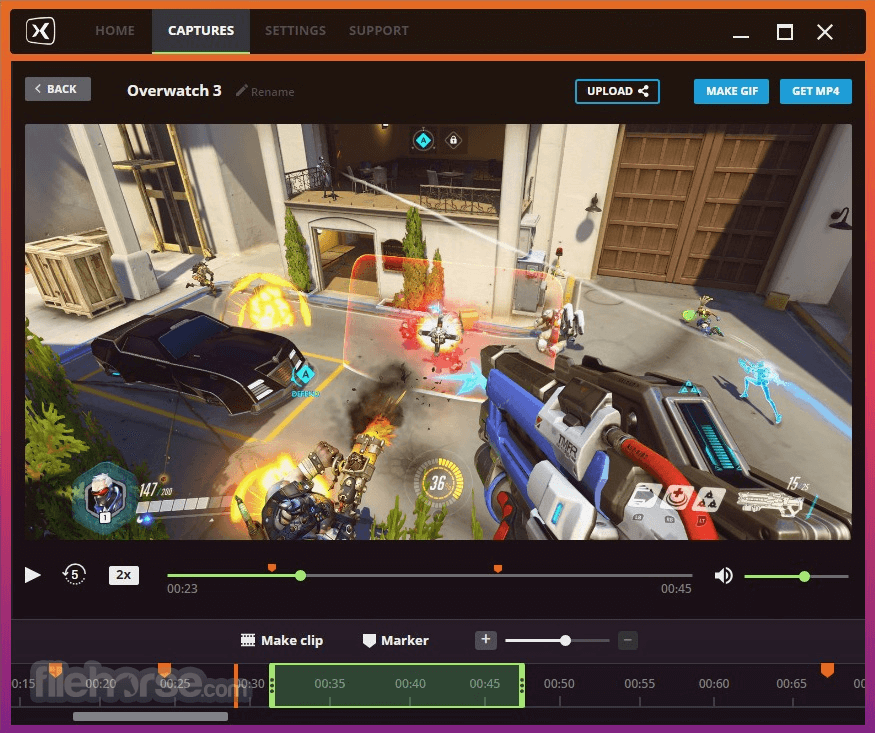Click the horizontal timeline scrollbar

151,716
